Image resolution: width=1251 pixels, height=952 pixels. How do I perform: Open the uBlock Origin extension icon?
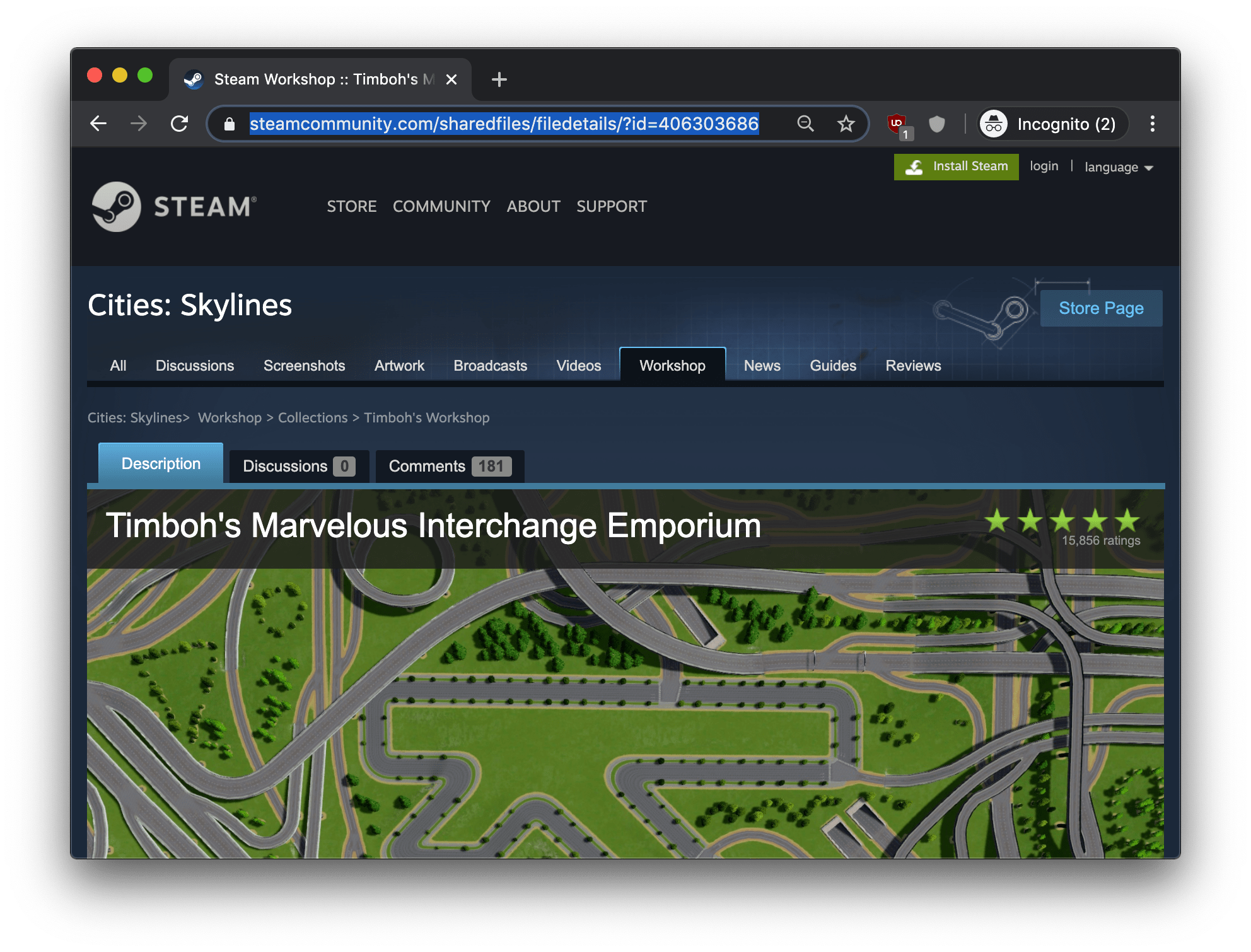pyautogui.click(x=899, y=125)
